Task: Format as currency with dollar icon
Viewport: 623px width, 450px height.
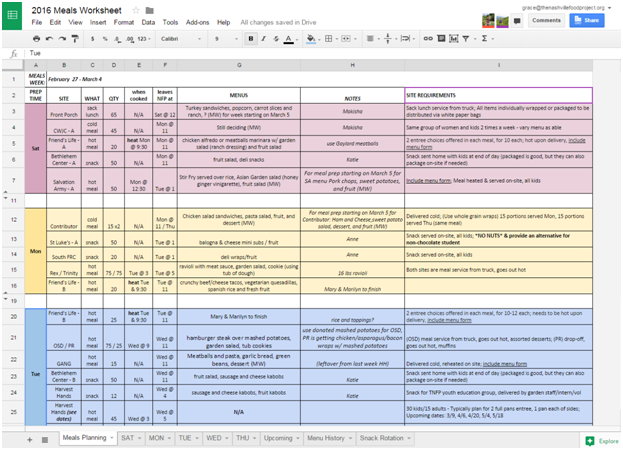Action: (93, 39)
